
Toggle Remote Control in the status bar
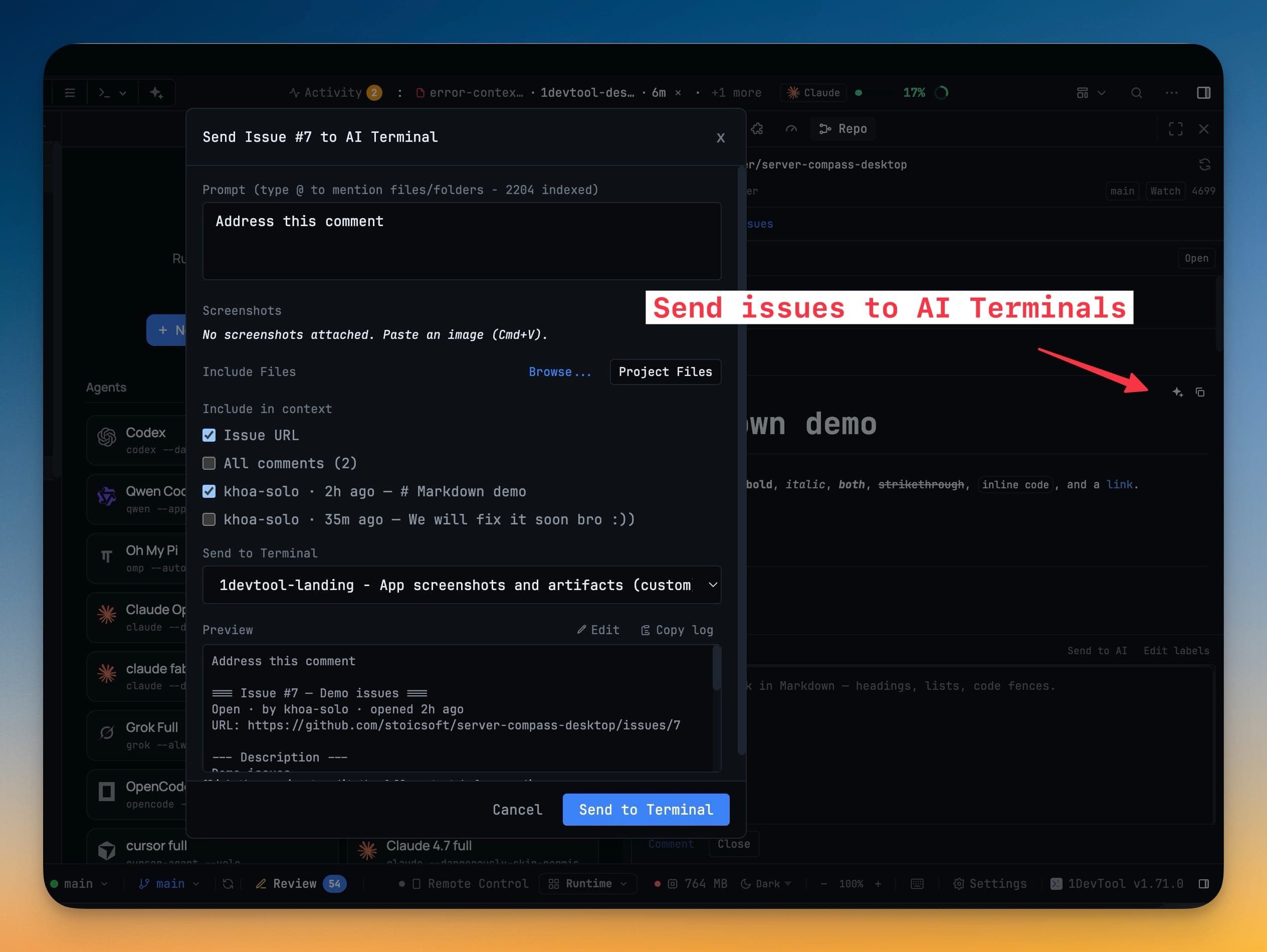pyautogui.click(x=464, y=884)
